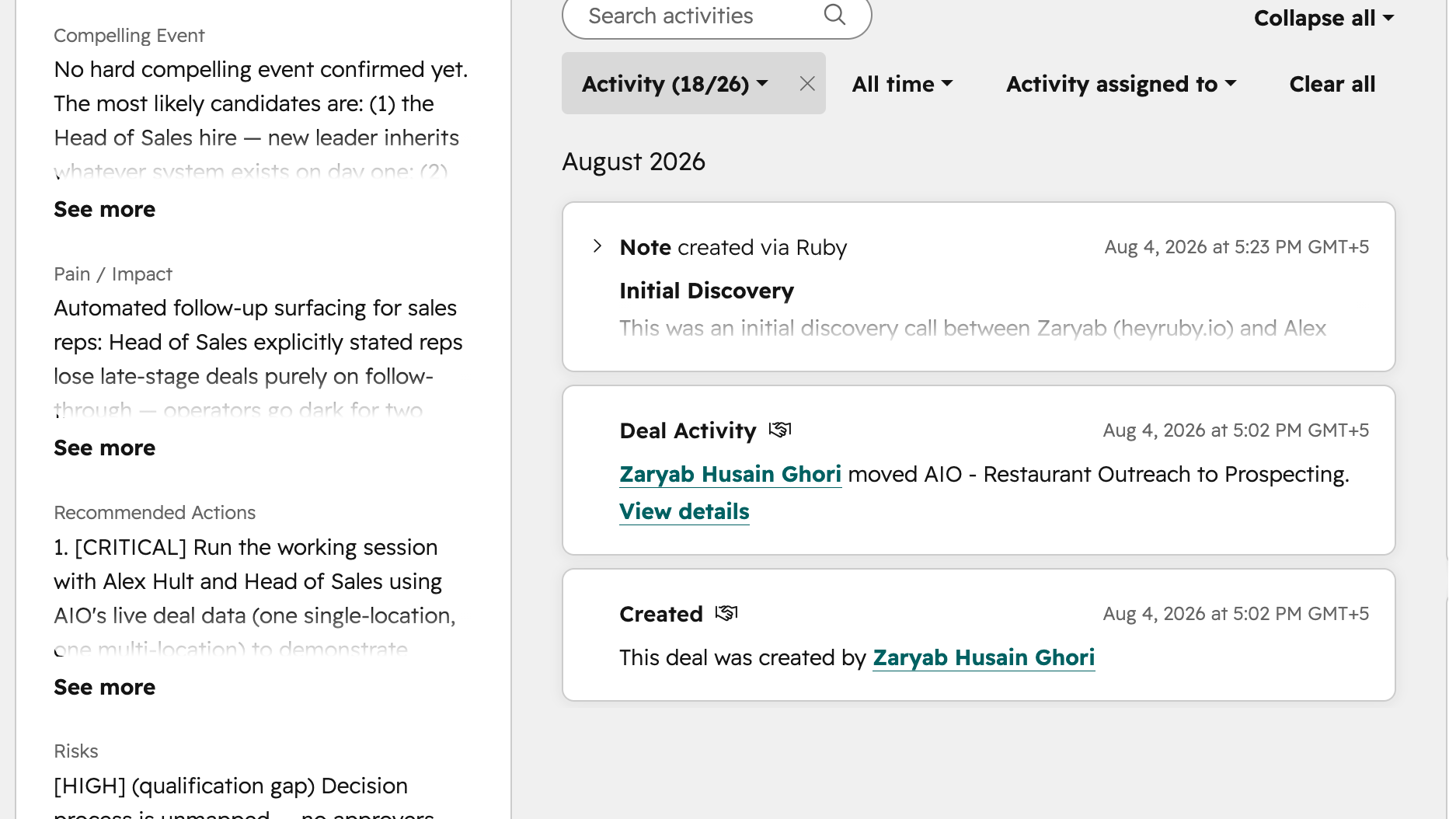Click handshake icon beside Deal Activity
Viewport: 1456px width, 819px height.
point(780,430)
